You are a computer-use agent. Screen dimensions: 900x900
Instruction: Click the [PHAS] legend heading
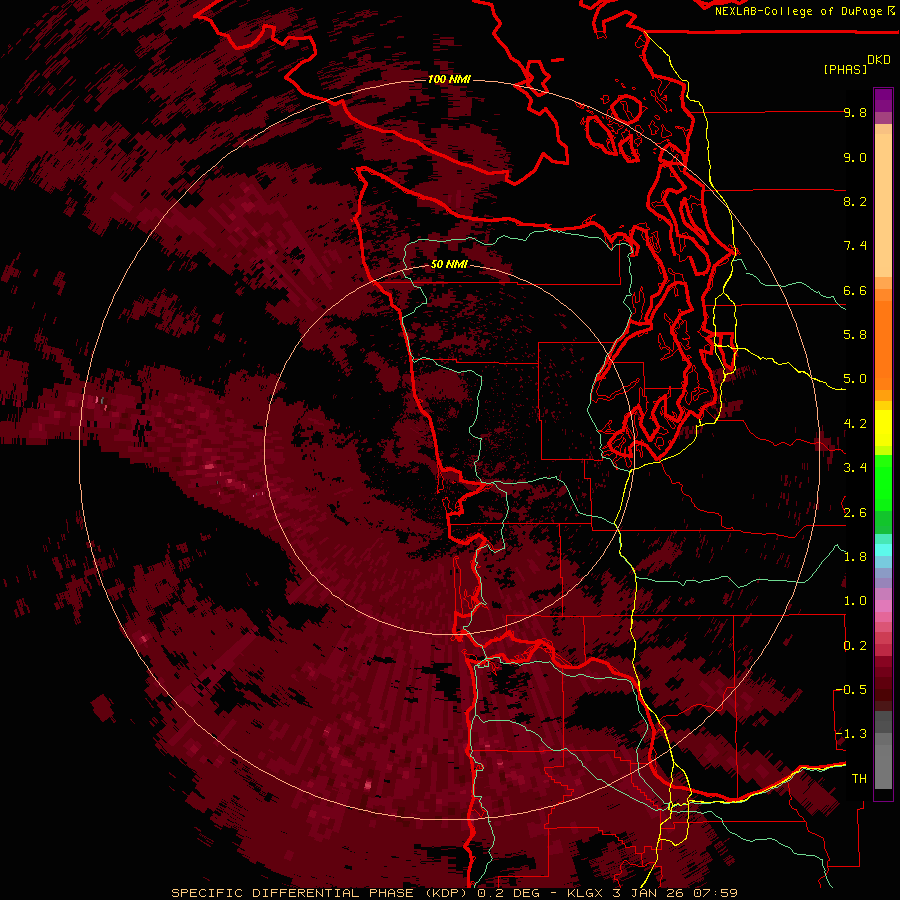coord(845,69)
